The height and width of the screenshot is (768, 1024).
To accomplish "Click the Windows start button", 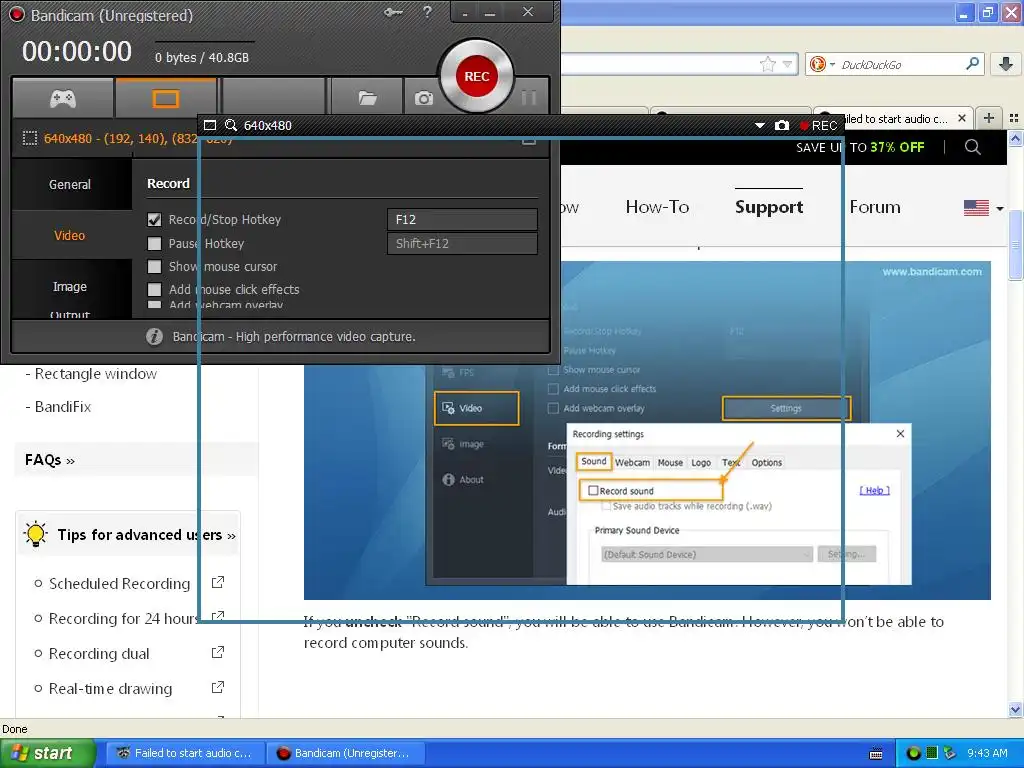I will 48,753.
